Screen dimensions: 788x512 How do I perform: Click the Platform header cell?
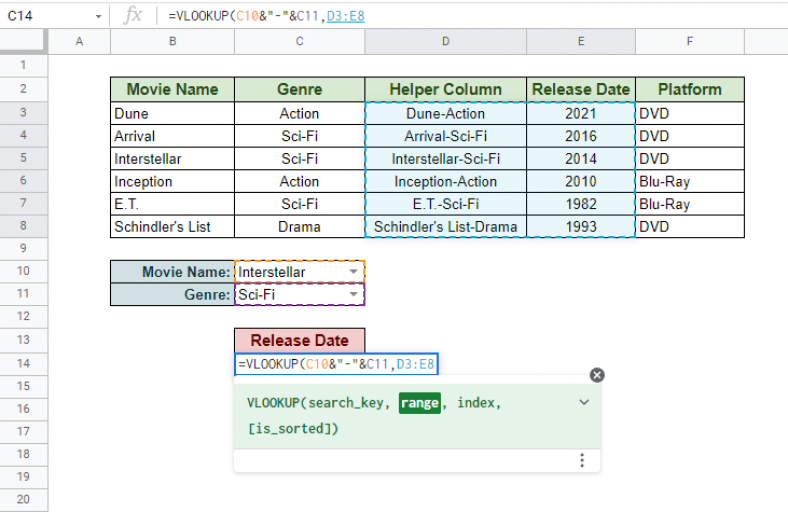pos(690,89)
